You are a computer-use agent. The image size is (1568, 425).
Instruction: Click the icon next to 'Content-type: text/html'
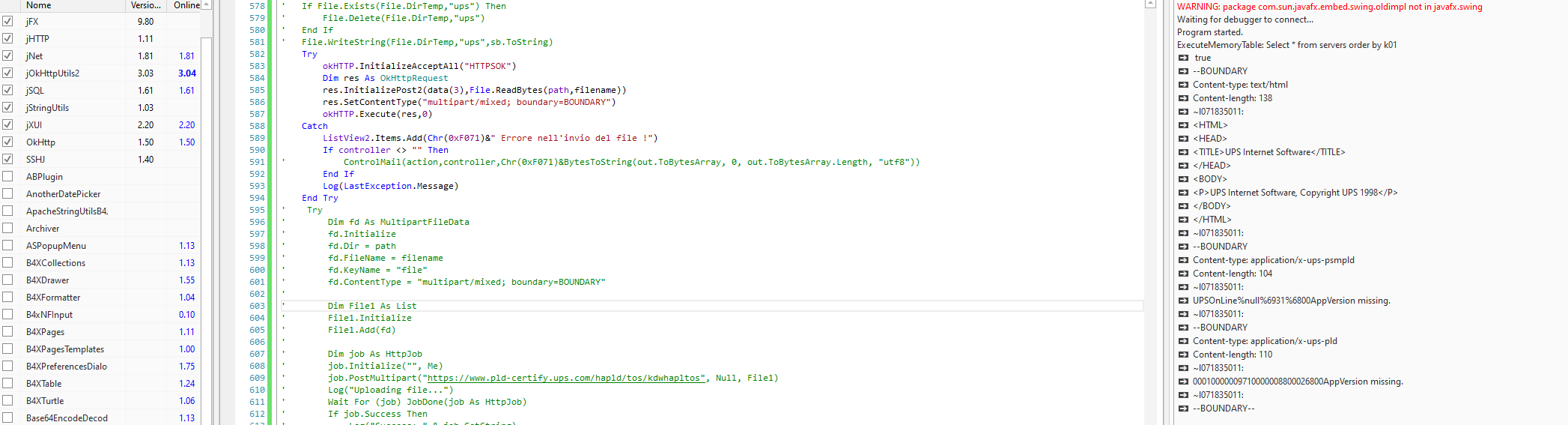pos(1183,85)
